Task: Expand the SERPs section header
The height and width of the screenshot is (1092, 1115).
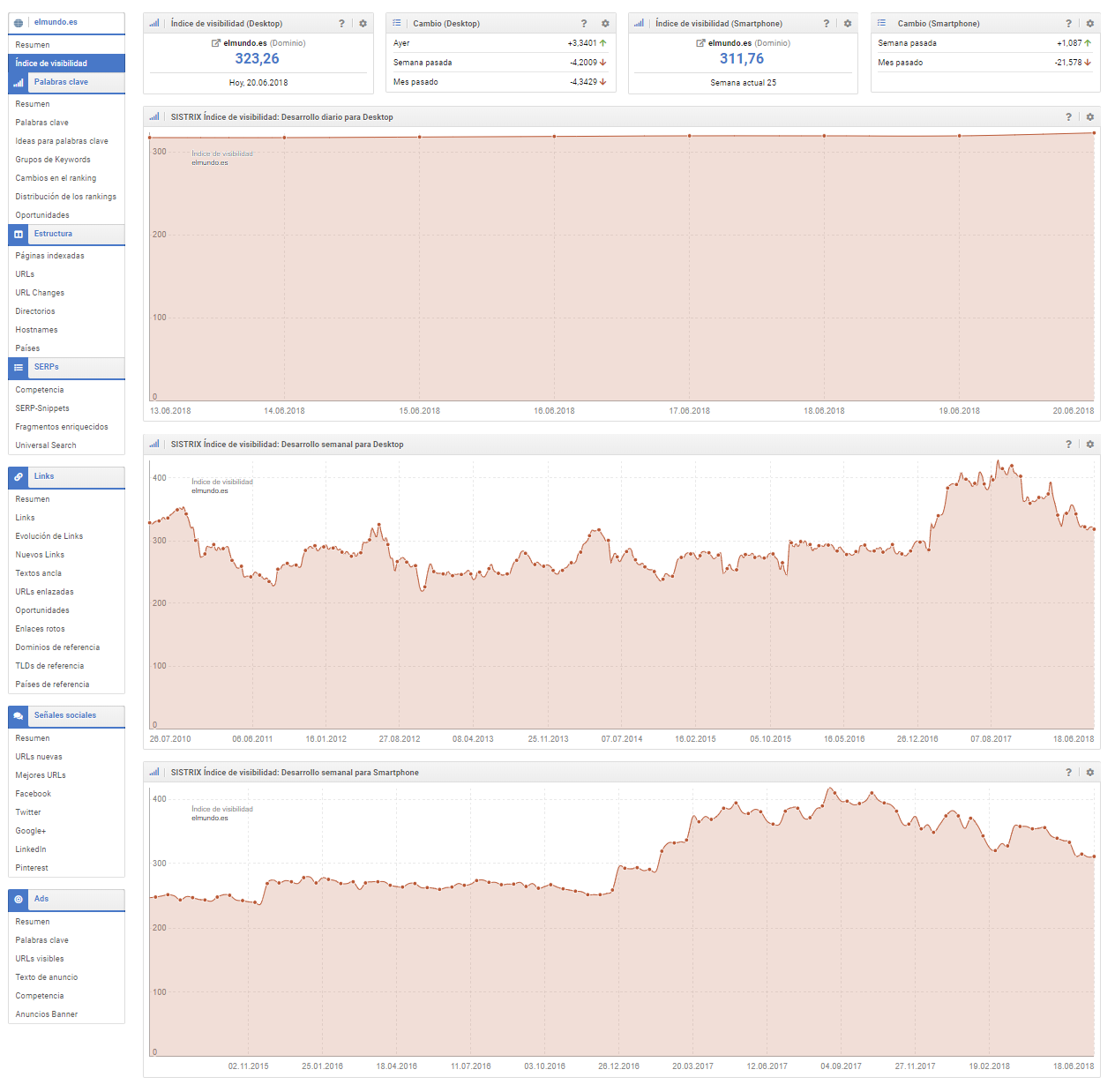Action: [46, 367]
